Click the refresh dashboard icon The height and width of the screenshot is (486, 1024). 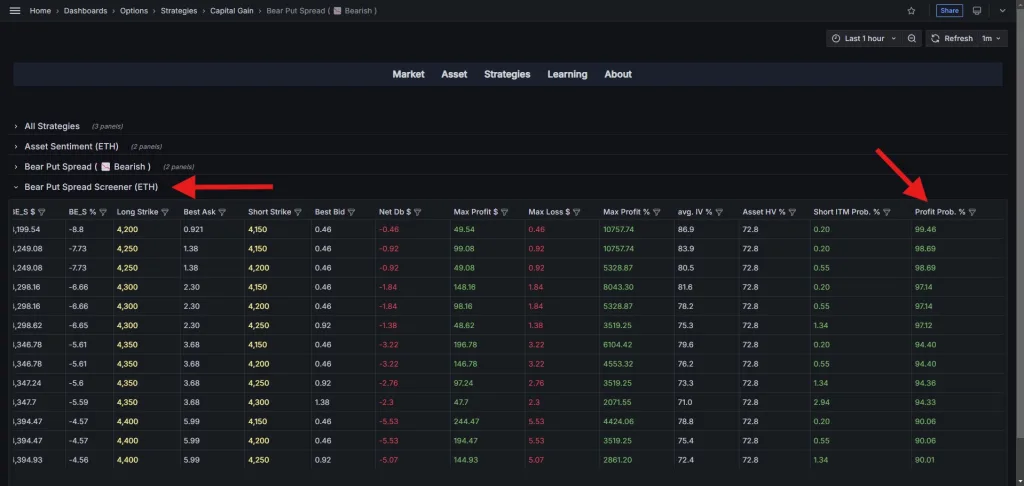(935, 38)
